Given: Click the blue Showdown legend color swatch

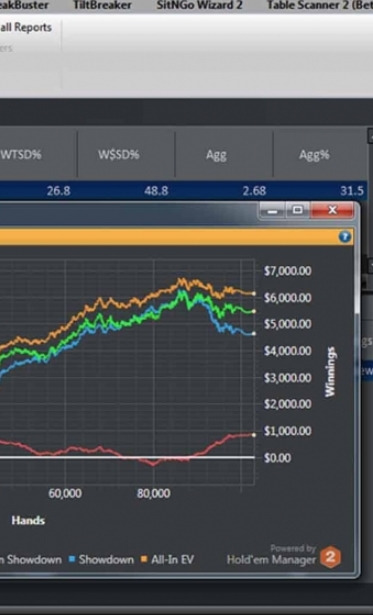Looking at the screenshot, I should coord(72,559).
